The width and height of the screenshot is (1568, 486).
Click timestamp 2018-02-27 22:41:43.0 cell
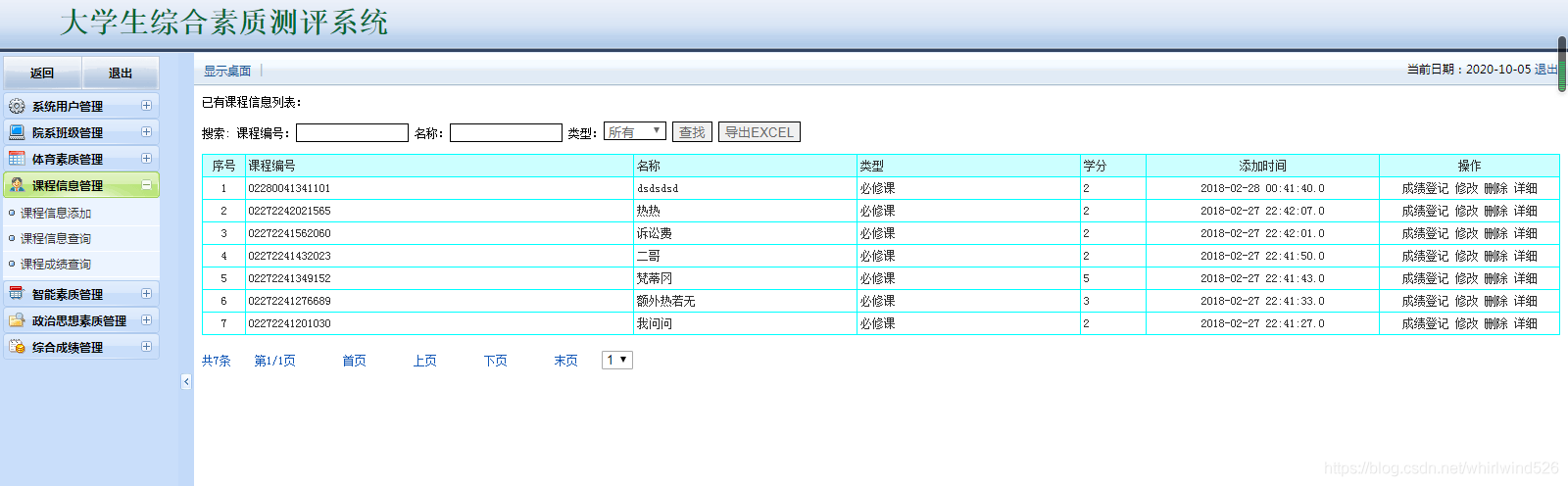point(1262,278)
